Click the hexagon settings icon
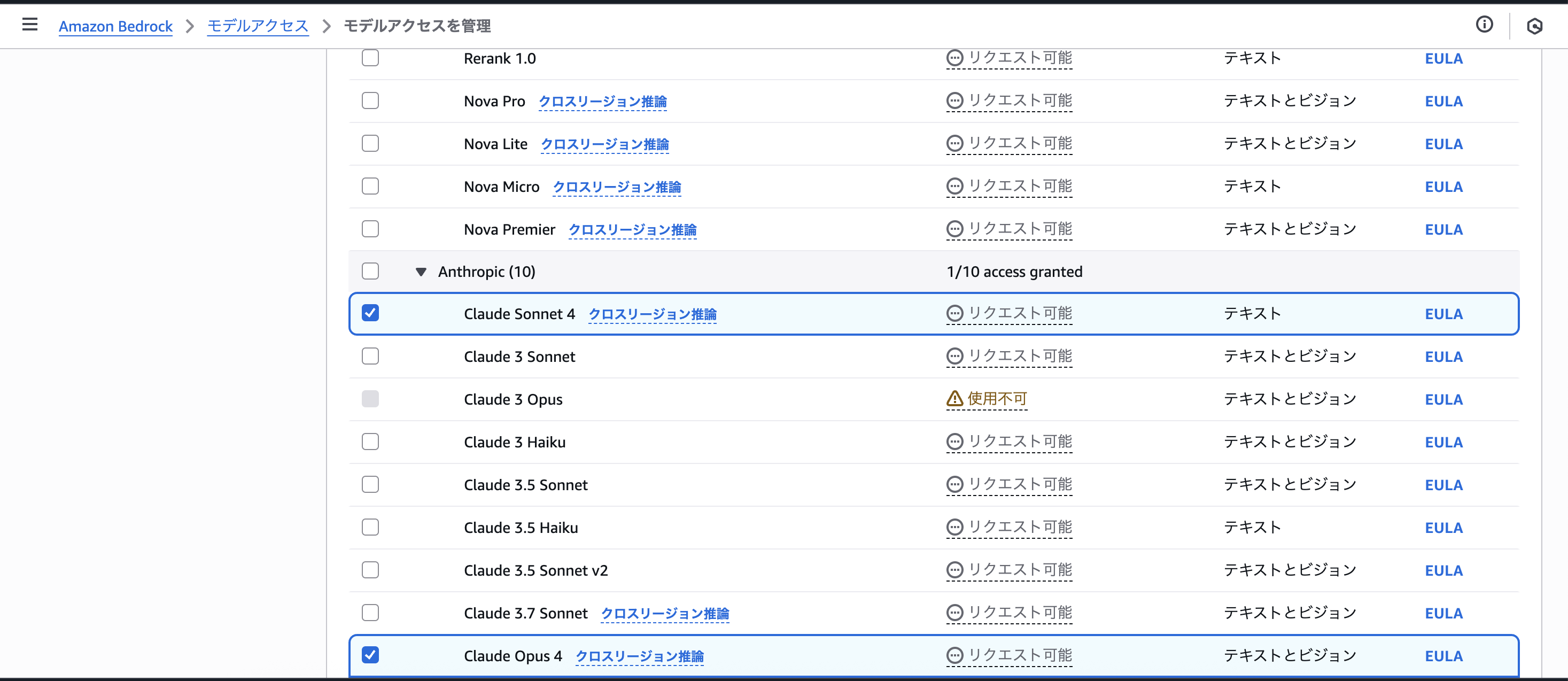The width and height of the screenshot is (1568, 681). tap(1534, 26)
